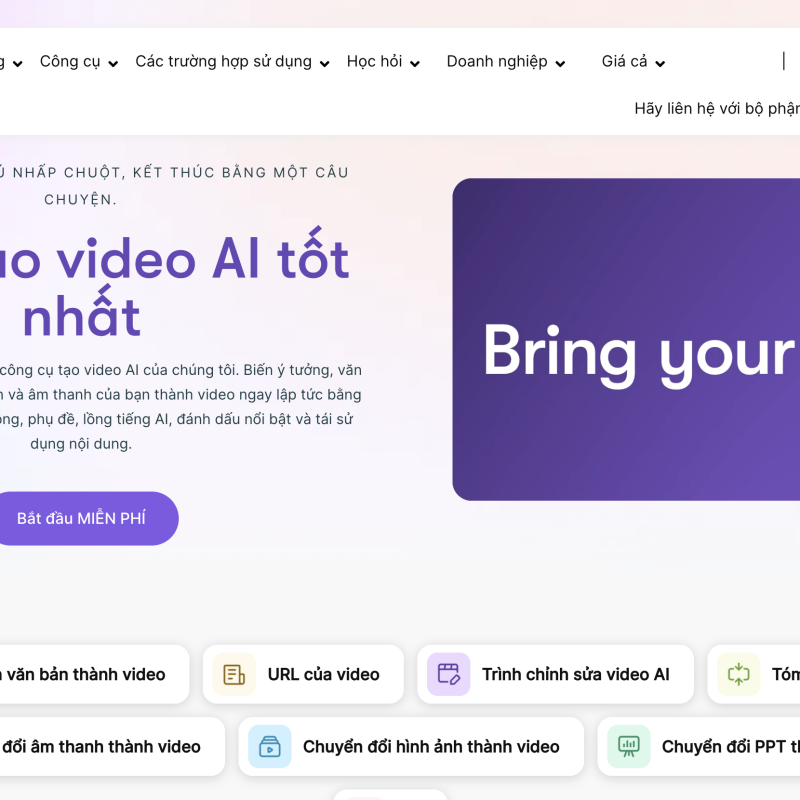Expand the chevron next to Công cụ
The height and width of the screenshot is (800, 800).
tap(113, 64)
